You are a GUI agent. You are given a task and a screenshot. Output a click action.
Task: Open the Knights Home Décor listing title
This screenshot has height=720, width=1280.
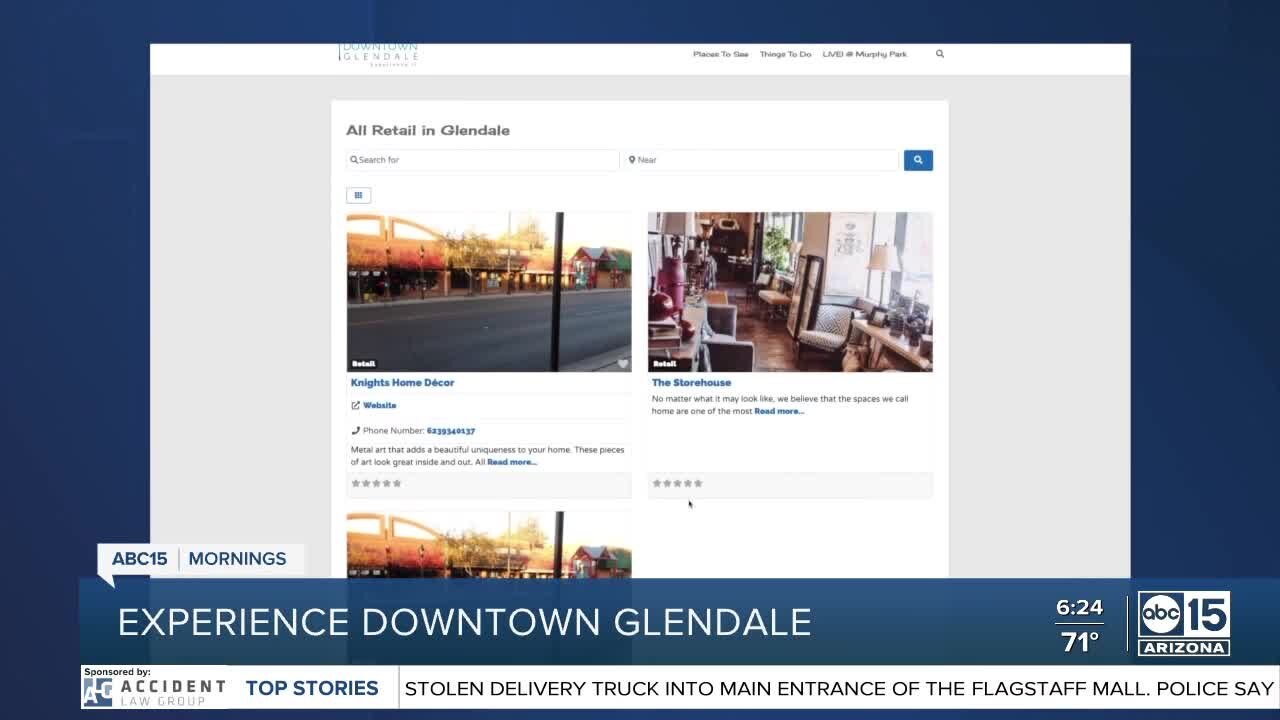[402, 382]
